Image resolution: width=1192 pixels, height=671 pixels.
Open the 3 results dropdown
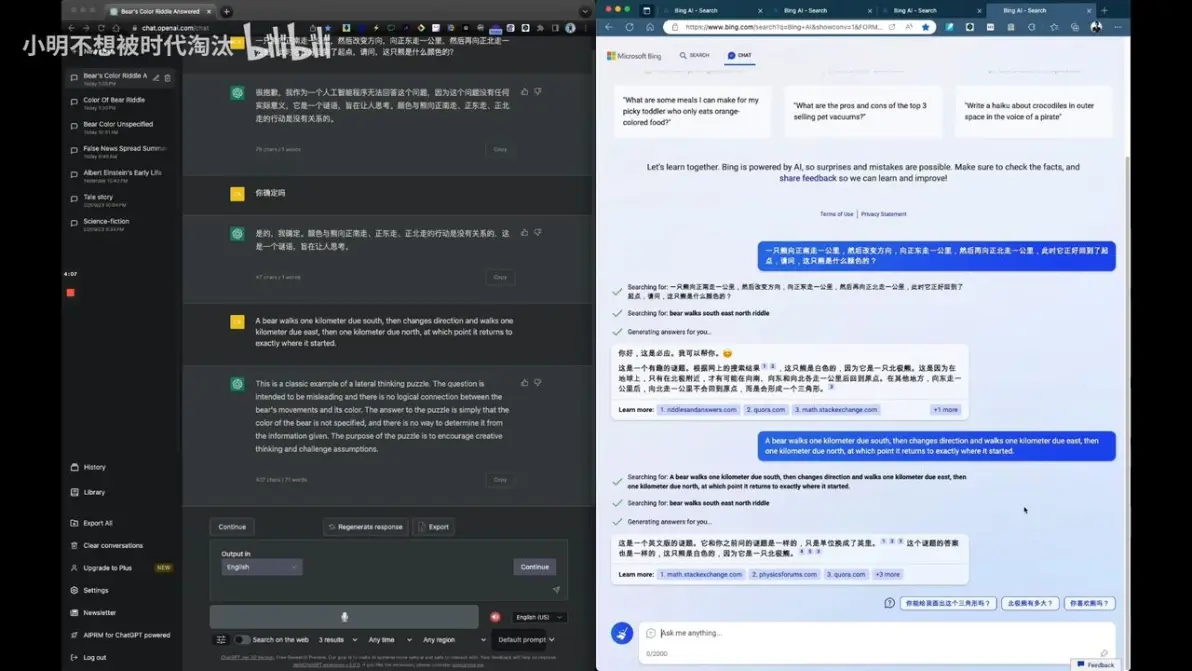338,640
